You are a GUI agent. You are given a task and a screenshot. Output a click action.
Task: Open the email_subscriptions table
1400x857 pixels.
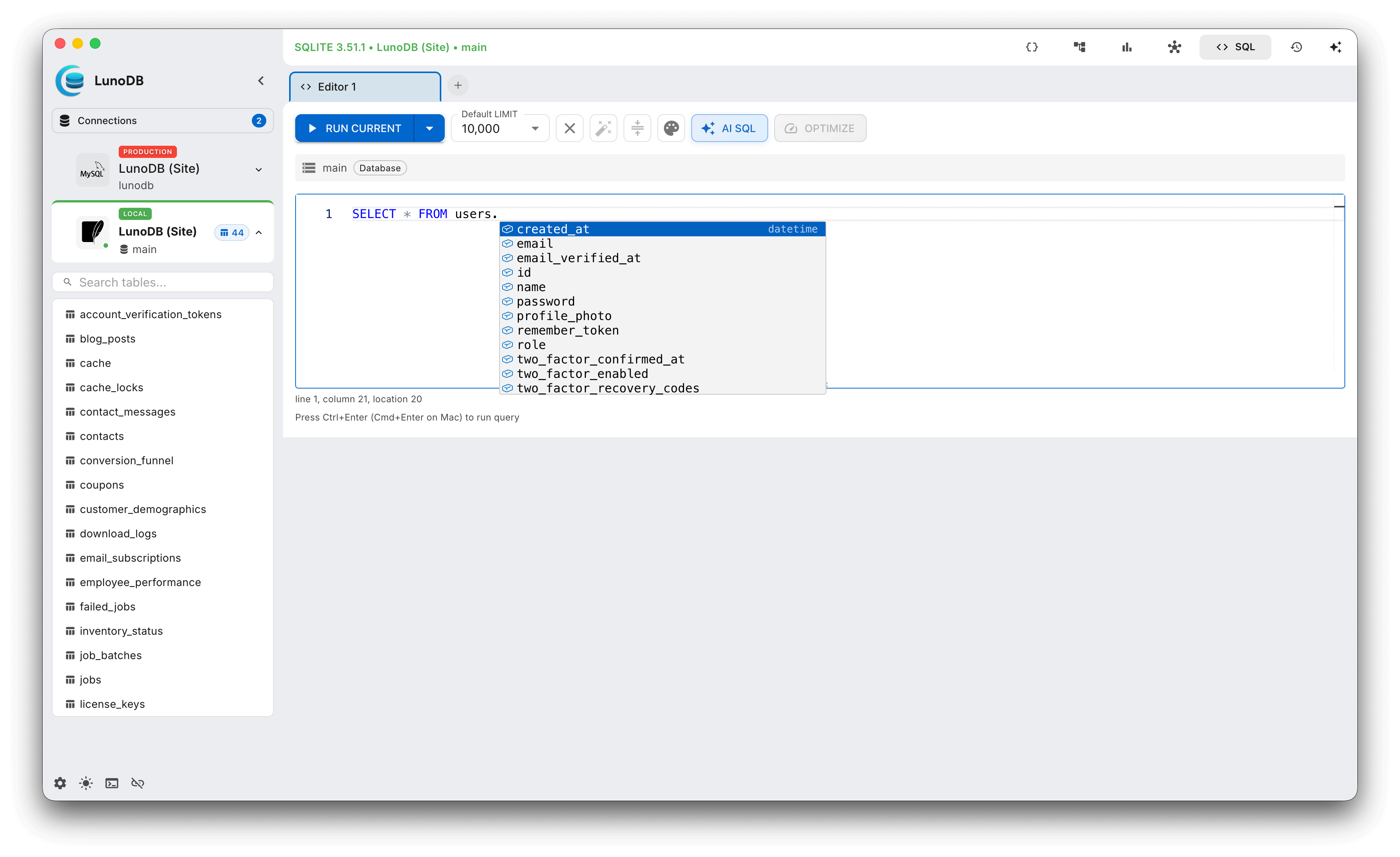point(162,558)
